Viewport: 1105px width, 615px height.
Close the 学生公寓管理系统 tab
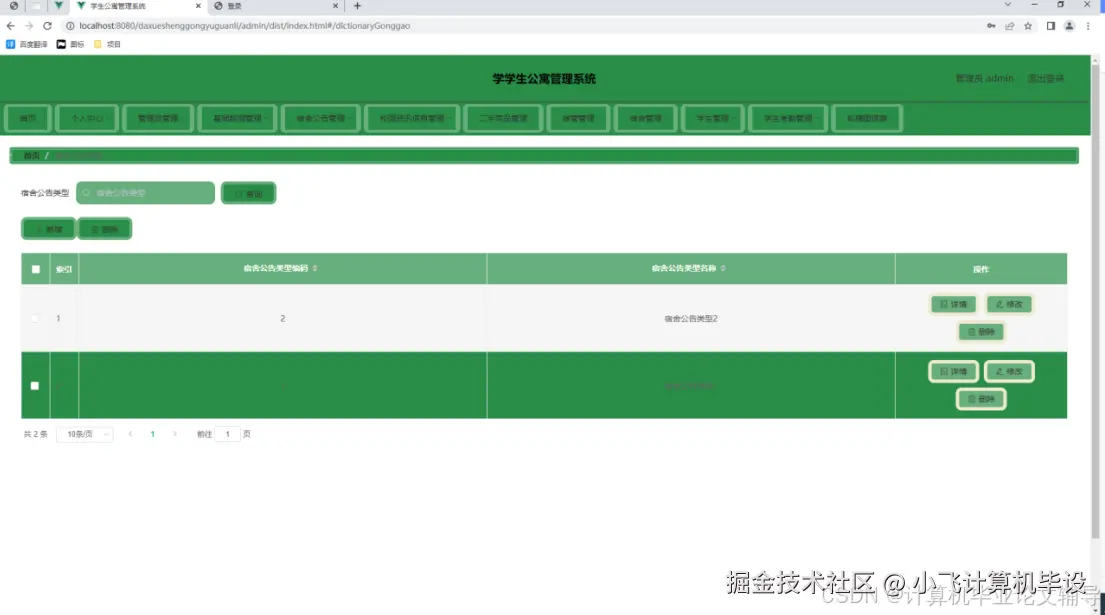198,6
